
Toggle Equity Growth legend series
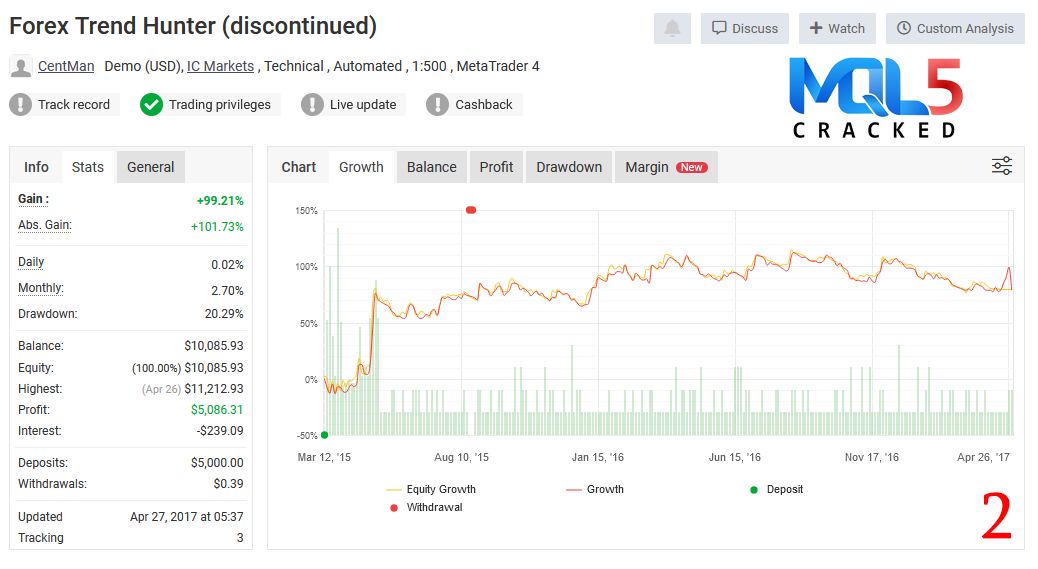coord(431,490)
